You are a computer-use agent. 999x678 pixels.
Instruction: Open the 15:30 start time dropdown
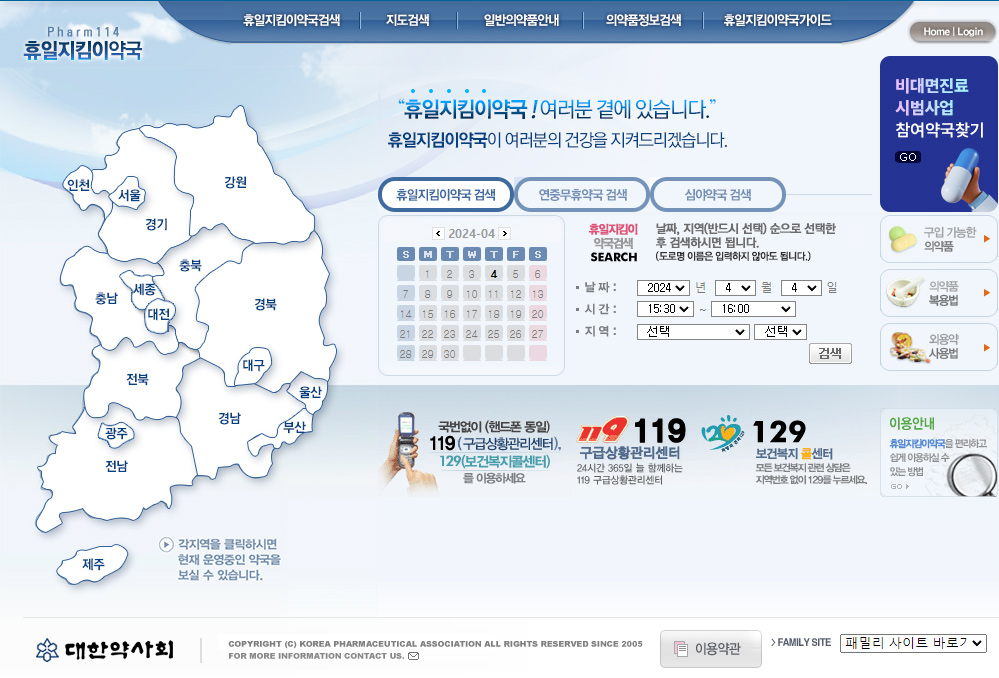[x=667, y=309]
